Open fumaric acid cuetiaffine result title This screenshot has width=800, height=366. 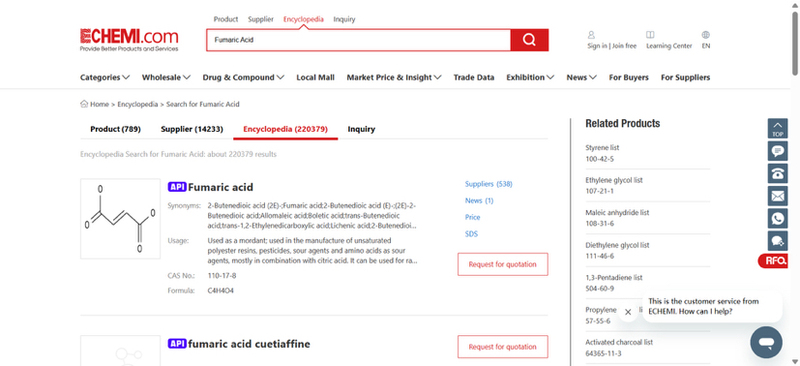click(249, 344)
